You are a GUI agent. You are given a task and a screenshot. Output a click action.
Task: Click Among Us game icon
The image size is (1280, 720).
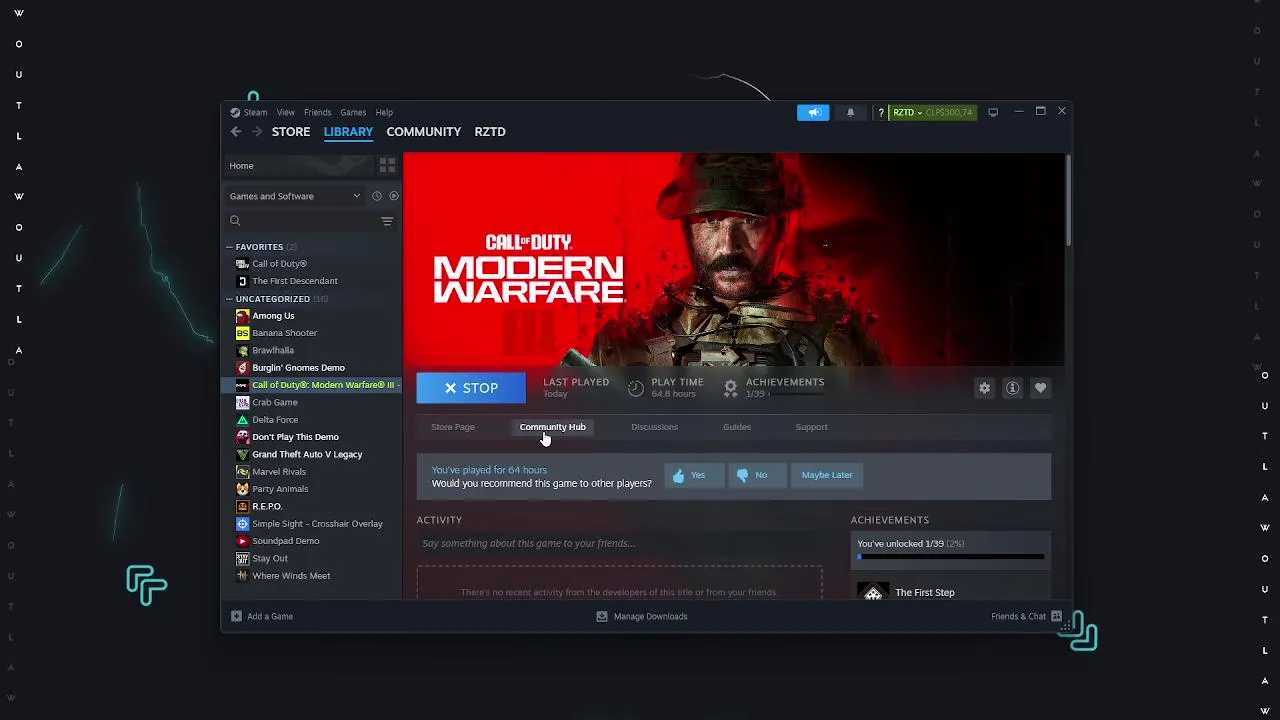242,316
